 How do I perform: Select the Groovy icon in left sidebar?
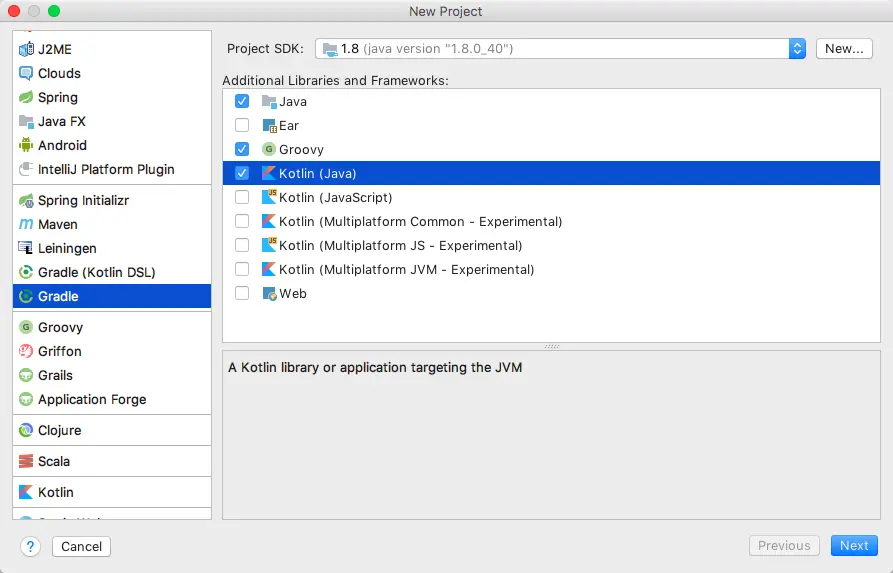coord(26,328)
